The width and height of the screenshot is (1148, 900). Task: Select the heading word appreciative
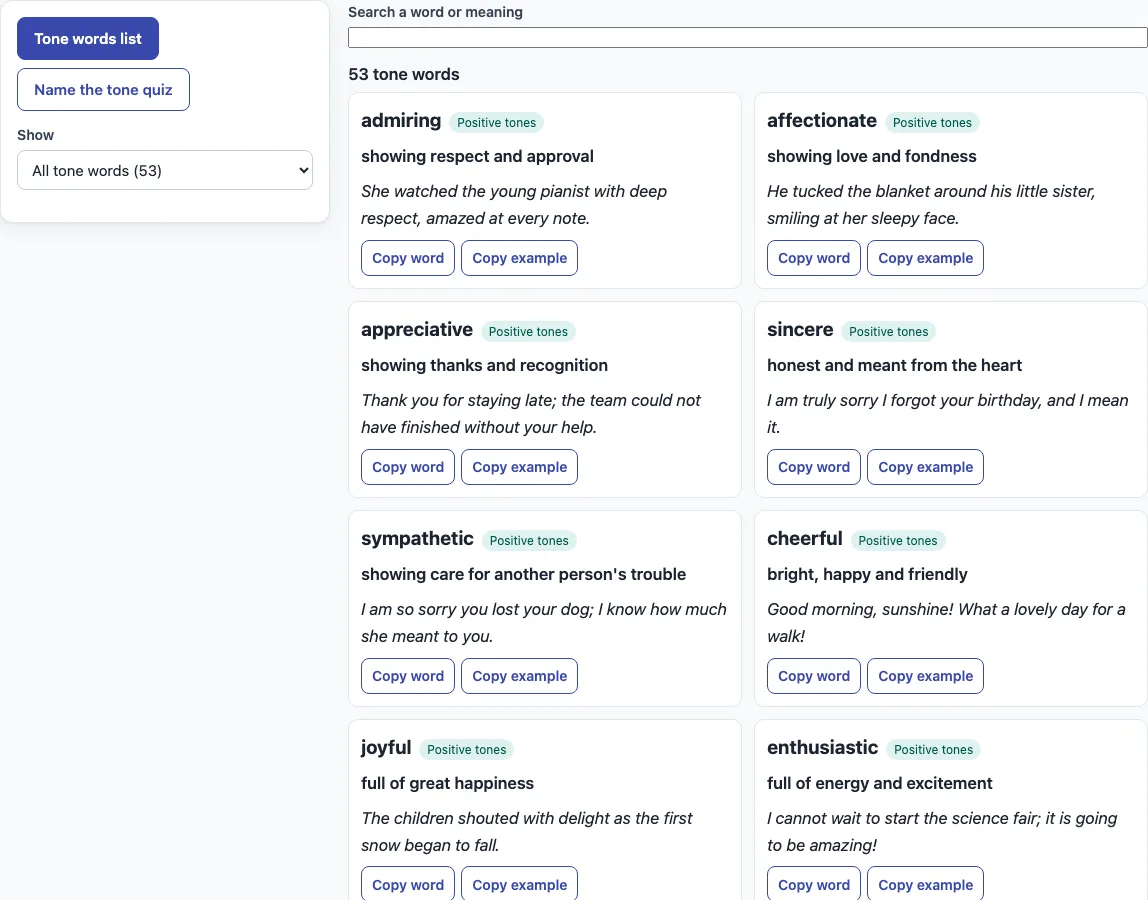click(x=417, y=330)
